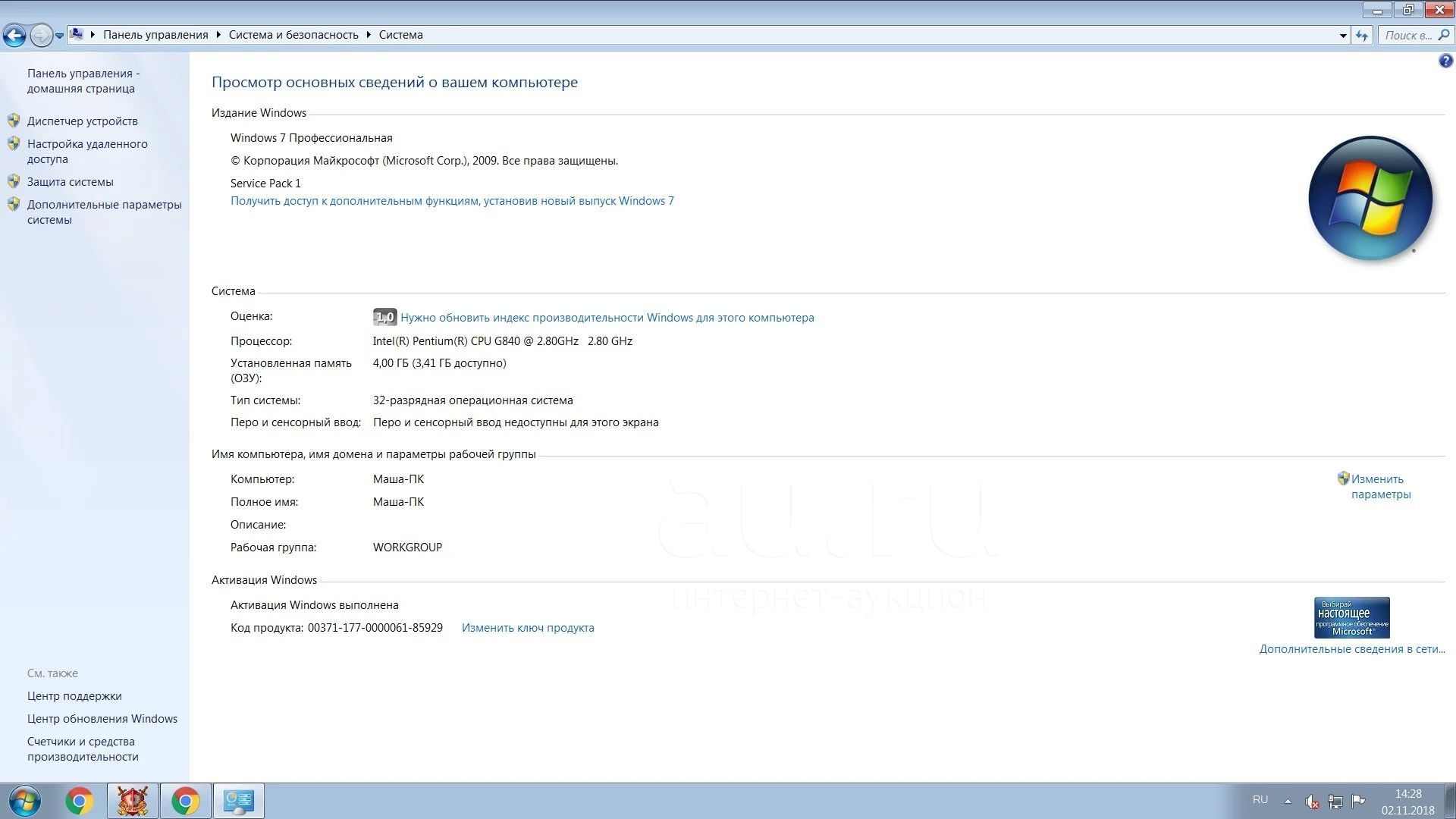1456x819 pixels.
Task: Expand the arrow before Панель управления breadcrumb
Action: pos(93,35)
